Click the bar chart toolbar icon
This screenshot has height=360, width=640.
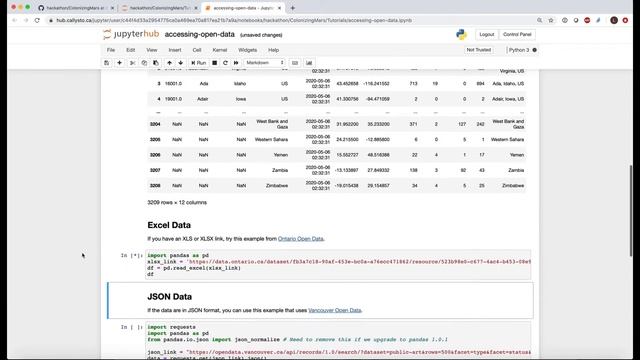tap(309, 63)
